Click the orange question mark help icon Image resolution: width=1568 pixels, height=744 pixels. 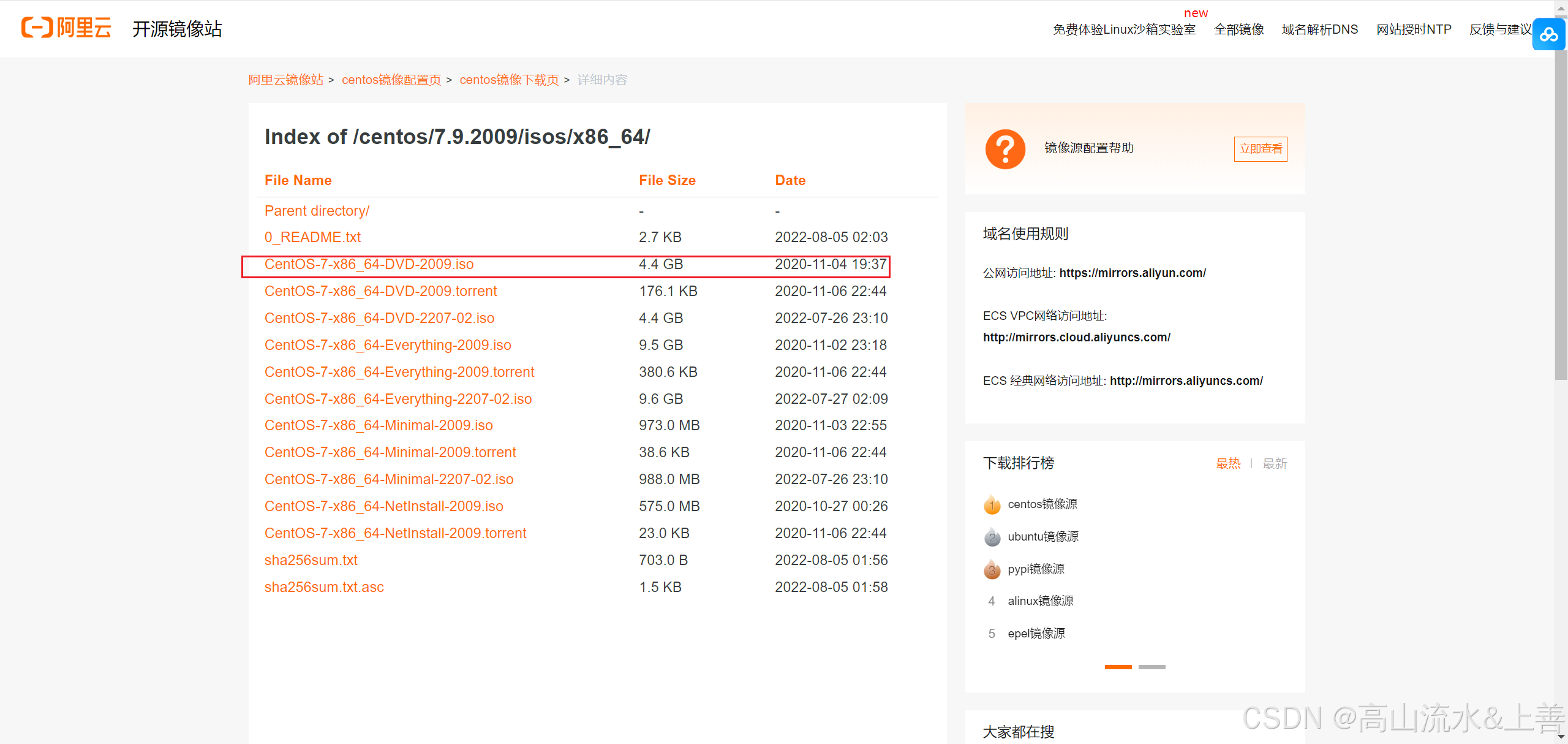1005,149
